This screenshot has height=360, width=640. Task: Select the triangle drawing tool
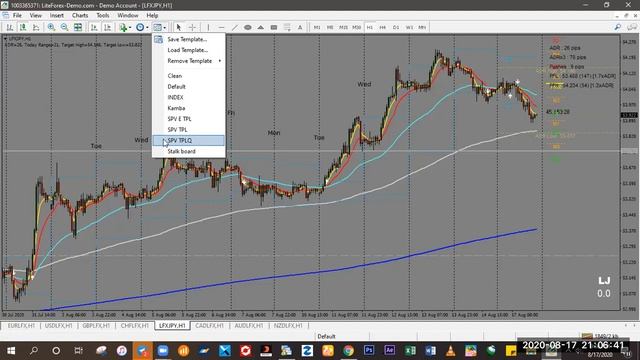[x=260, y=27]
